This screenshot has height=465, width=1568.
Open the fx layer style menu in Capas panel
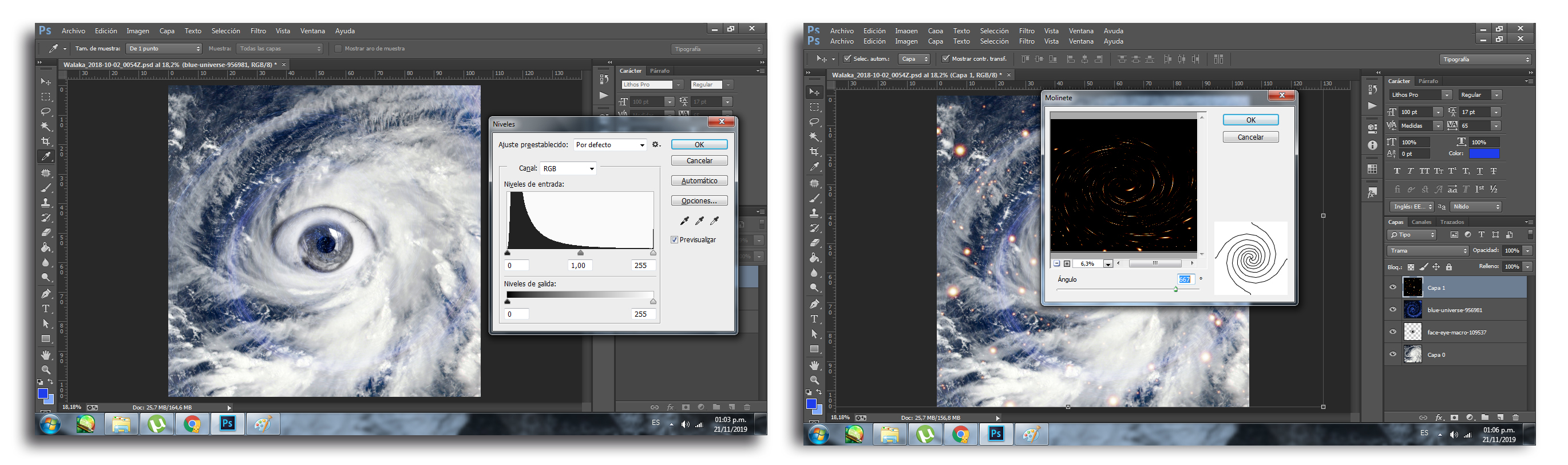(1439, 417)
